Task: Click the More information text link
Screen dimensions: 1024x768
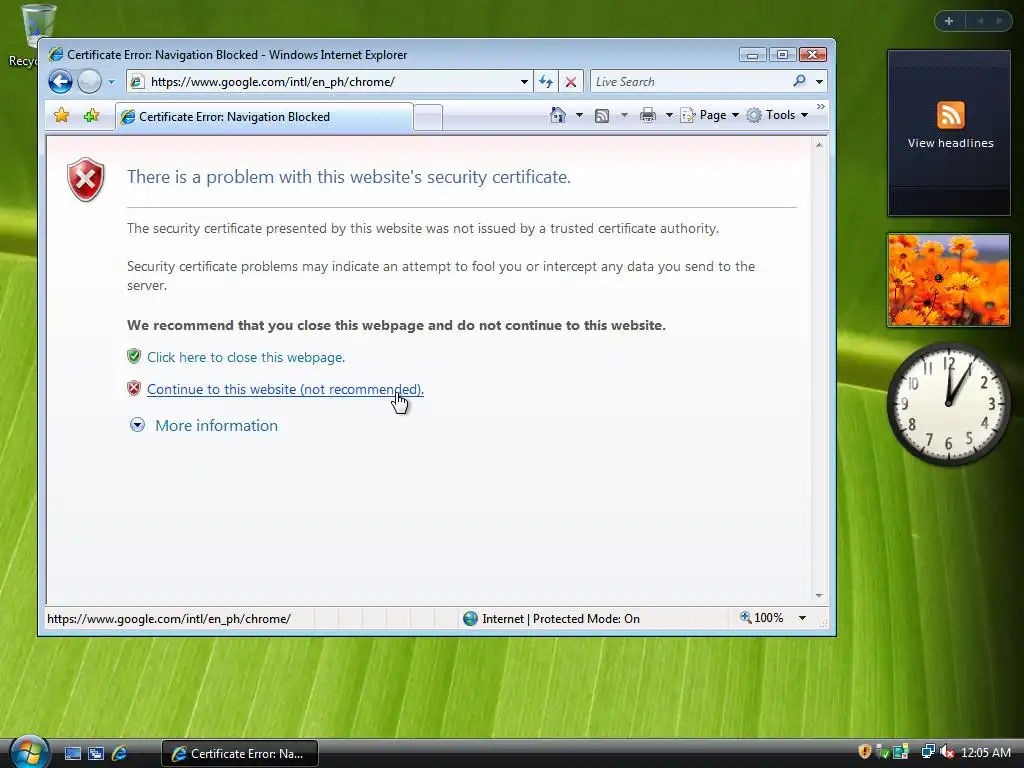Action: [216, 425]
